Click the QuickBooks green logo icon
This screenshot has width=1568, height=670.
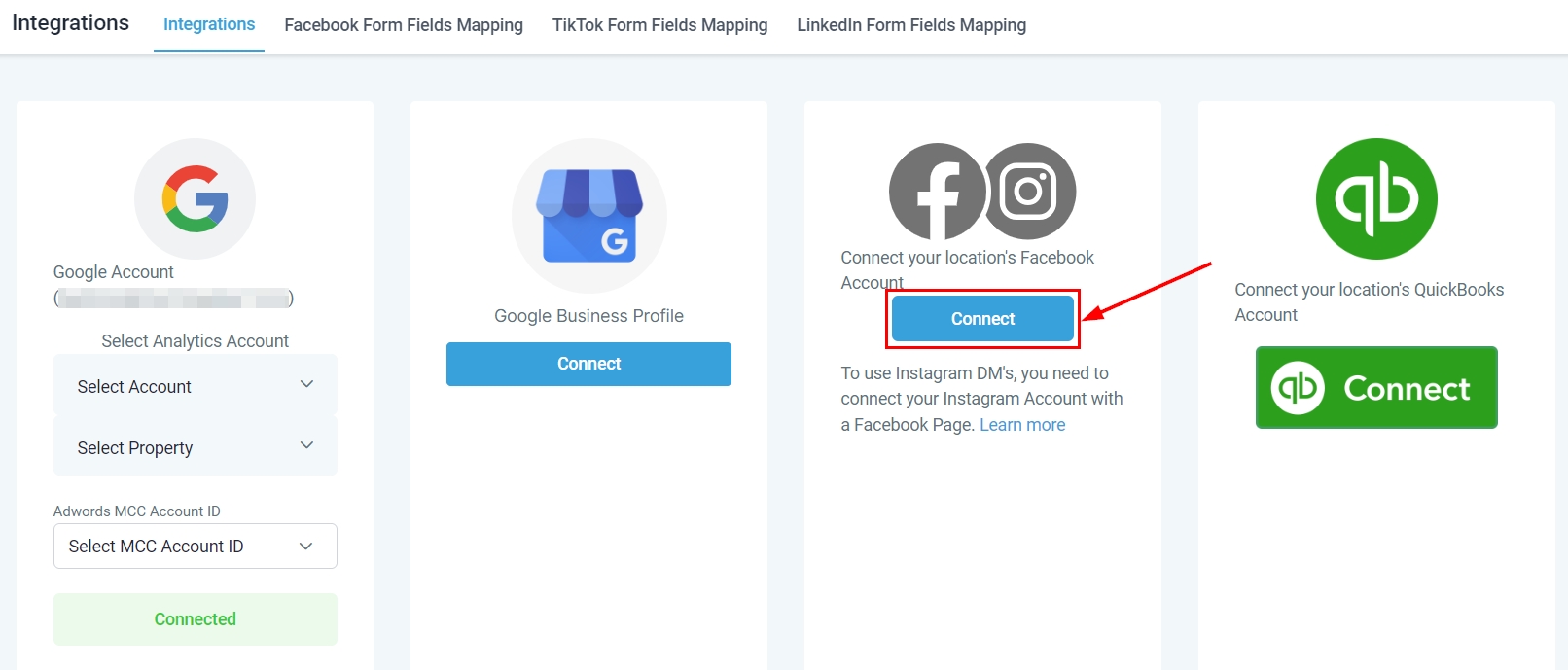1375,198
